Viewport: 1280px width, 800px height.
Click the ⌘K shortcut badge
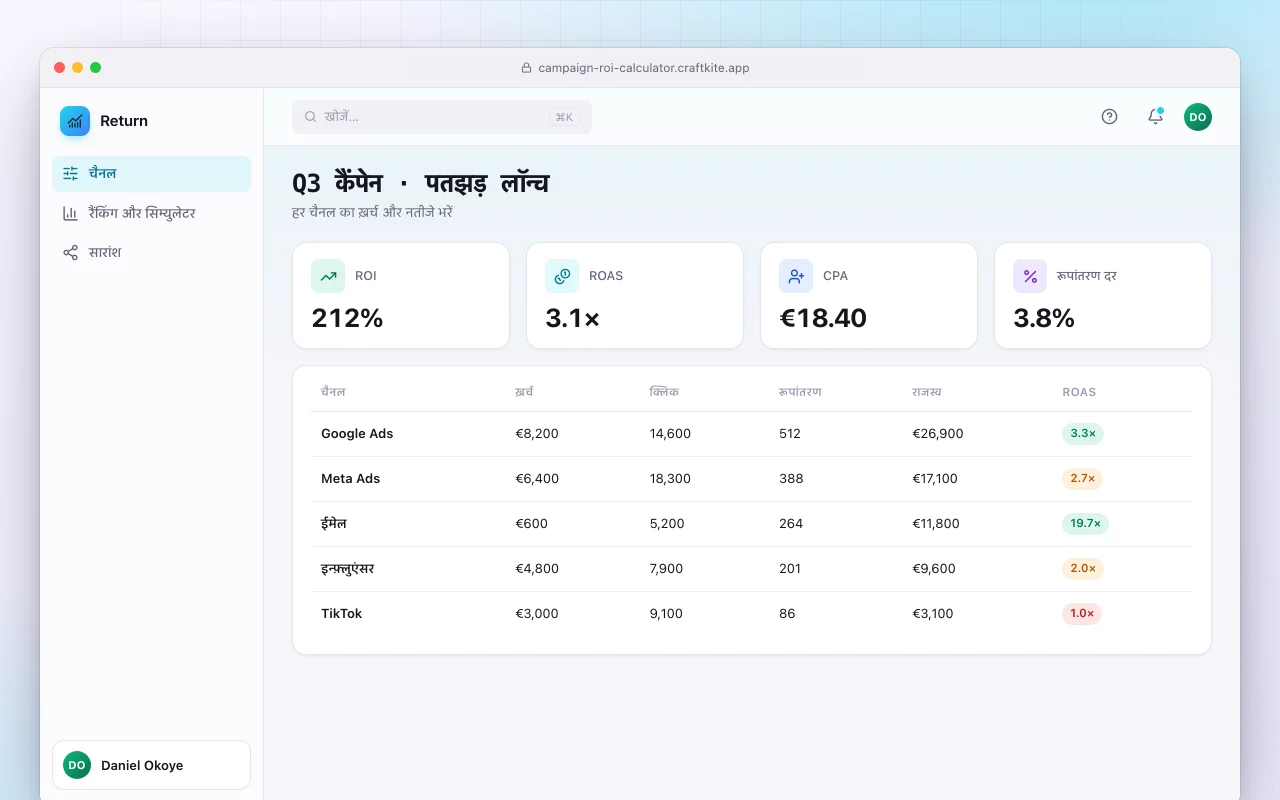click(x=564, y=117)
